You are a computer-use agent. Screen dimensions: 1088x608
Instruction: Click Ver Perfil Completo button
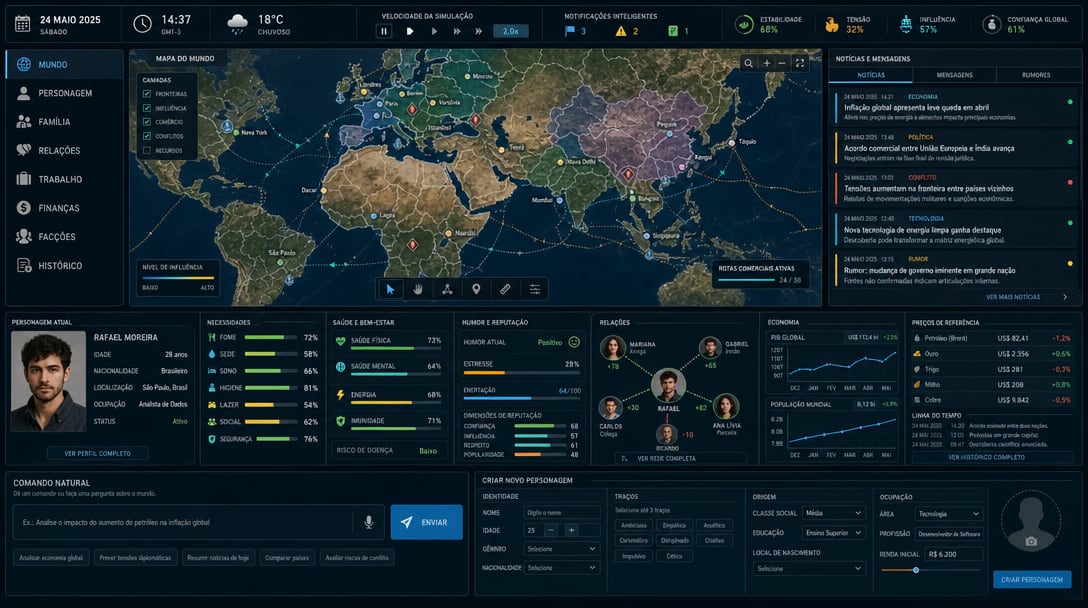[x=97, y=453]
